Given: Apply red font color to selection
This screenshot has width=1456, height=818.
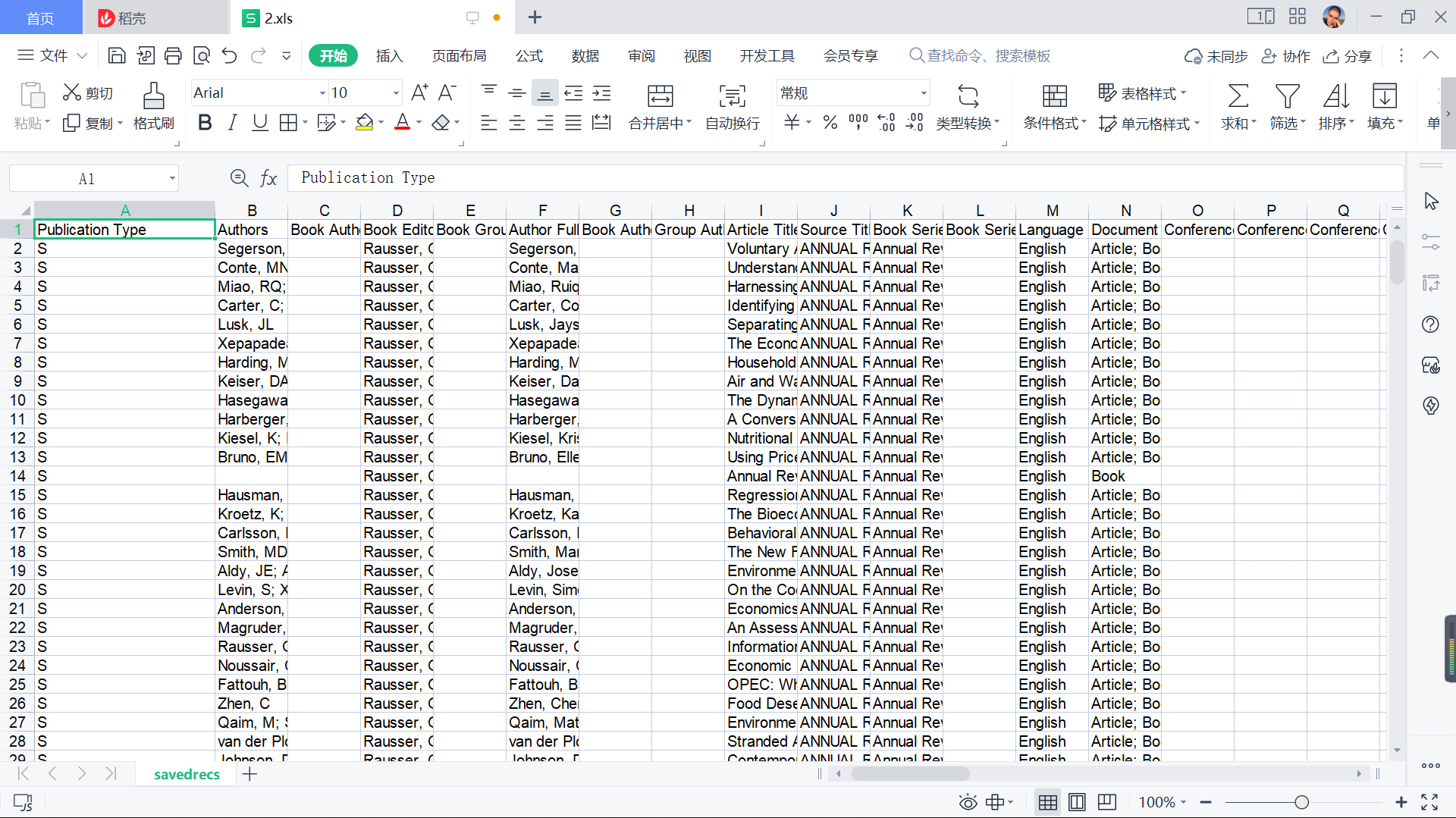Looking at the screenshot, I should pyautogui.click(x=403, y=122).
